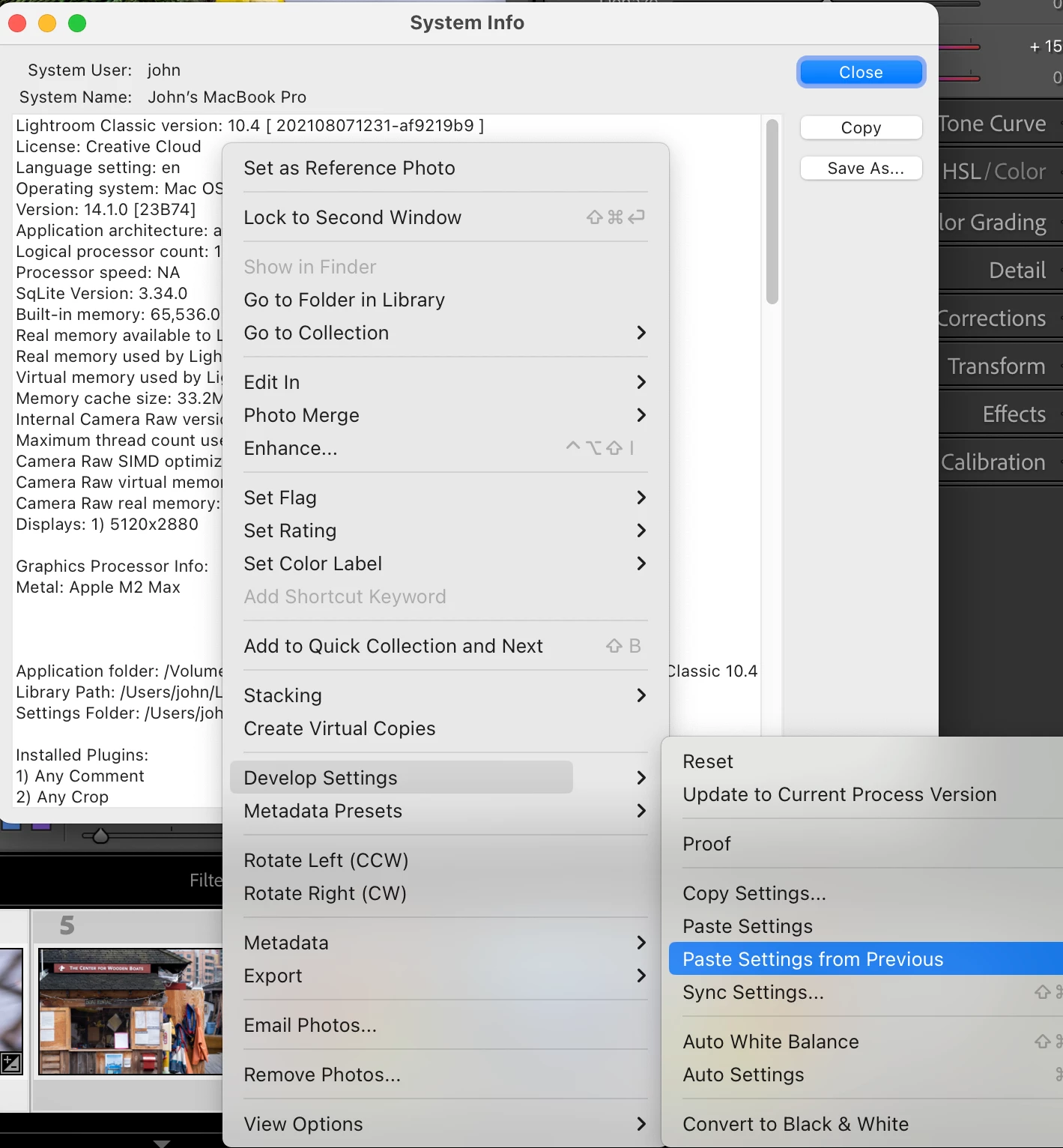The image size is (1063, 1148).
Task: Choose Copy Settings... in submenu
Action: click(x=865, y=893)
